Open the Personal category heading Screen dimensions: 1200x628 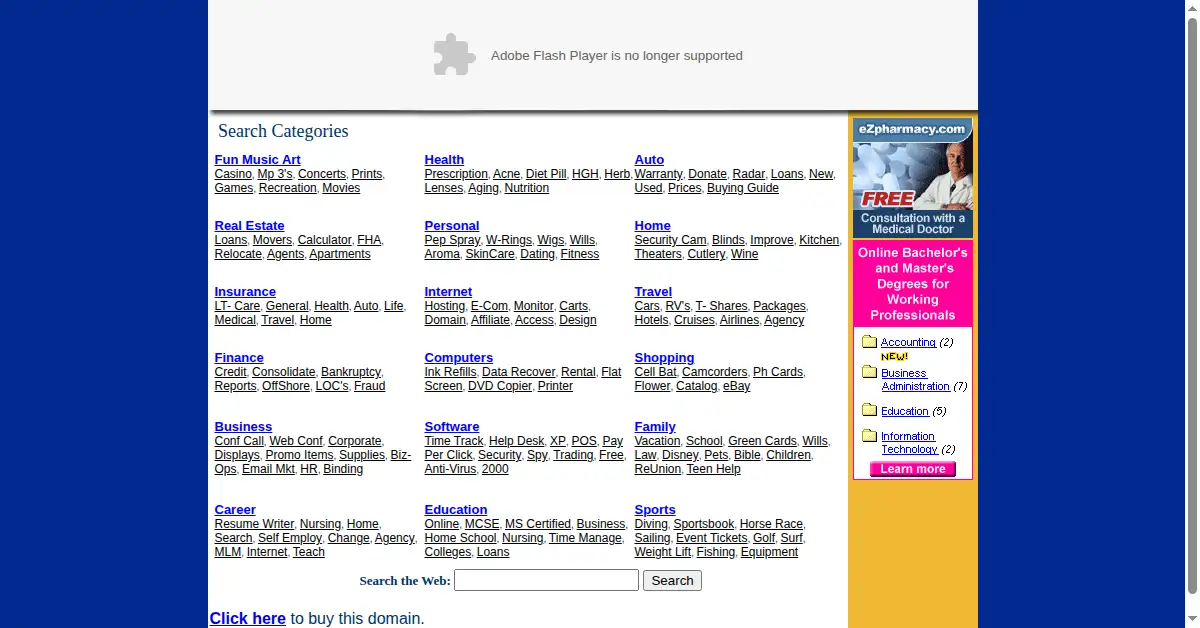452,226
